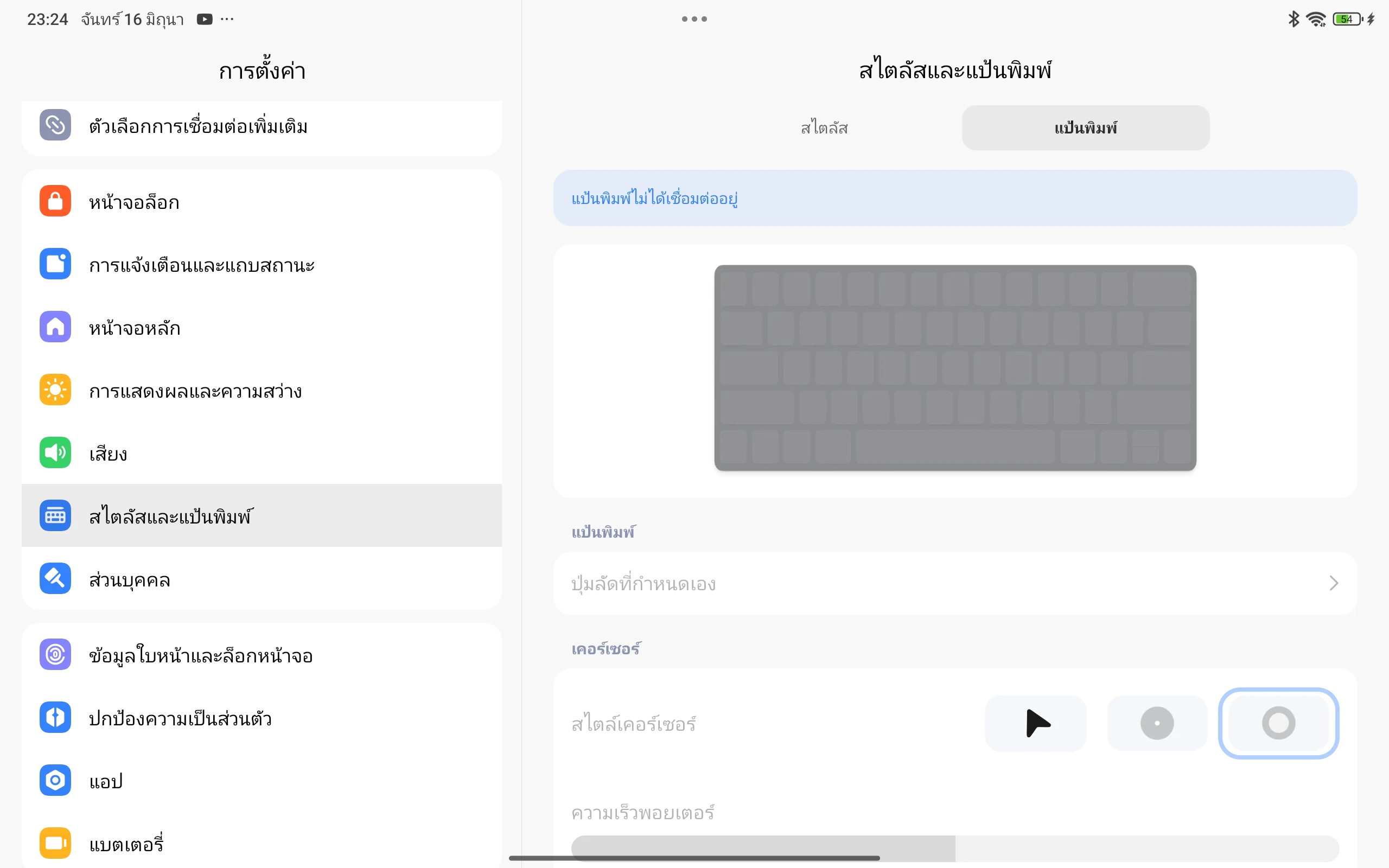Expand ปุ่มลัดที่กำหนดเอง chevron arrow

point(1333,583)
